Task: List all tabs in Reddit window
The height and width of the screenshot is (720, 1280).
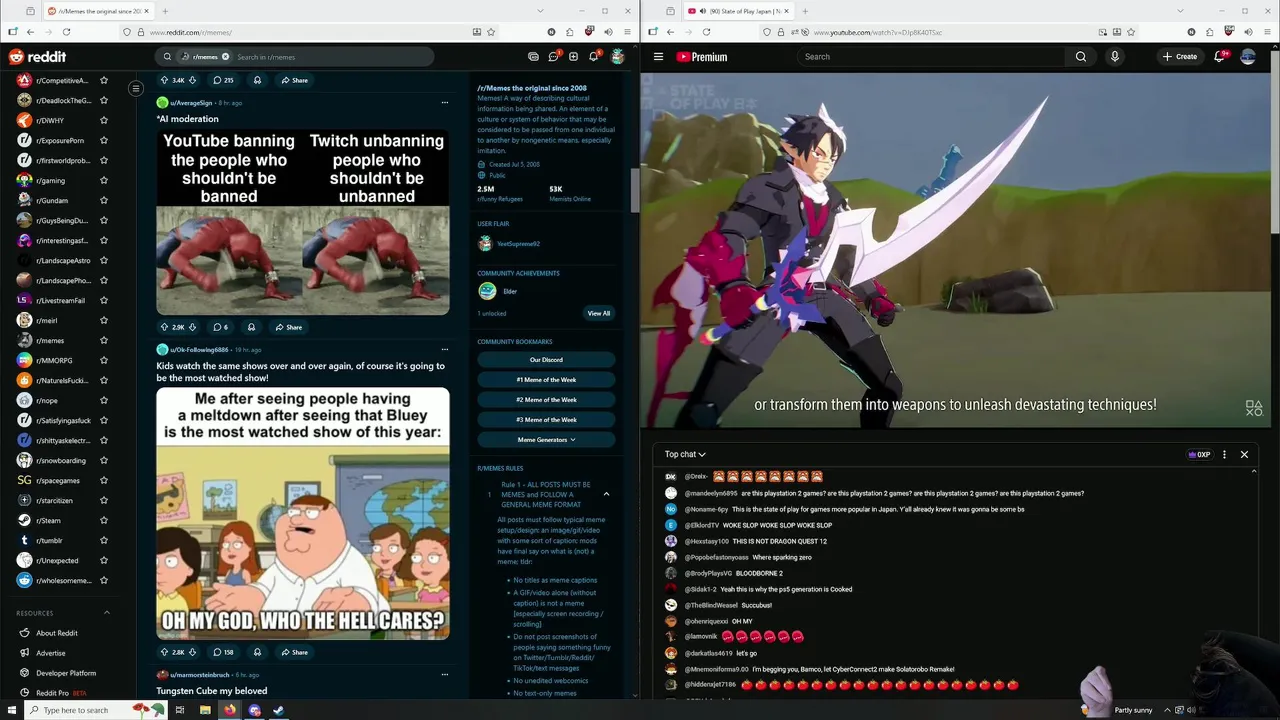Action: pos(540,11)
